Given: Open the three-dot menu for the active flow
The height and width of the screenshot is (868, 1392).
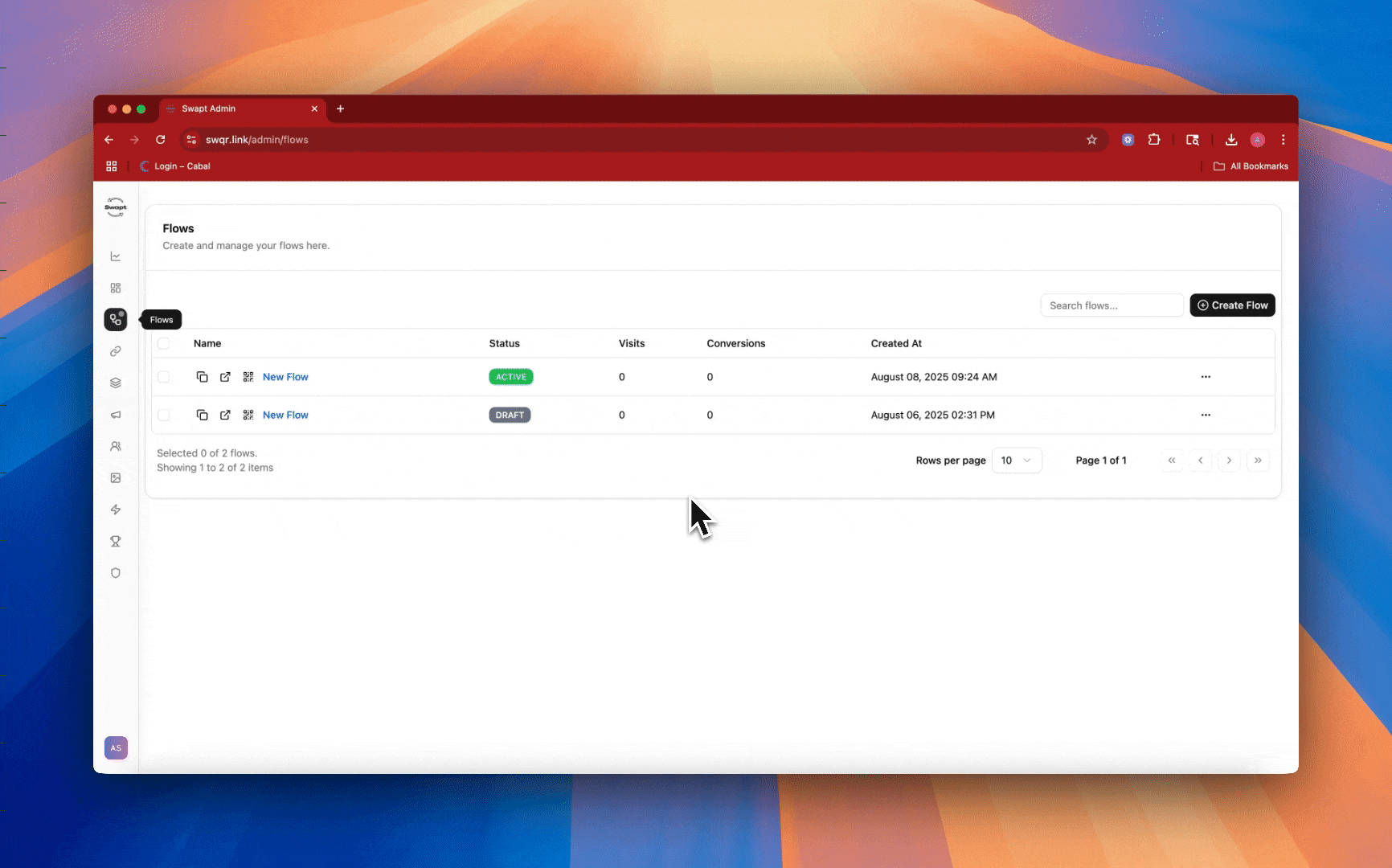Looking at the screenshot, I should click(1206, 377).
